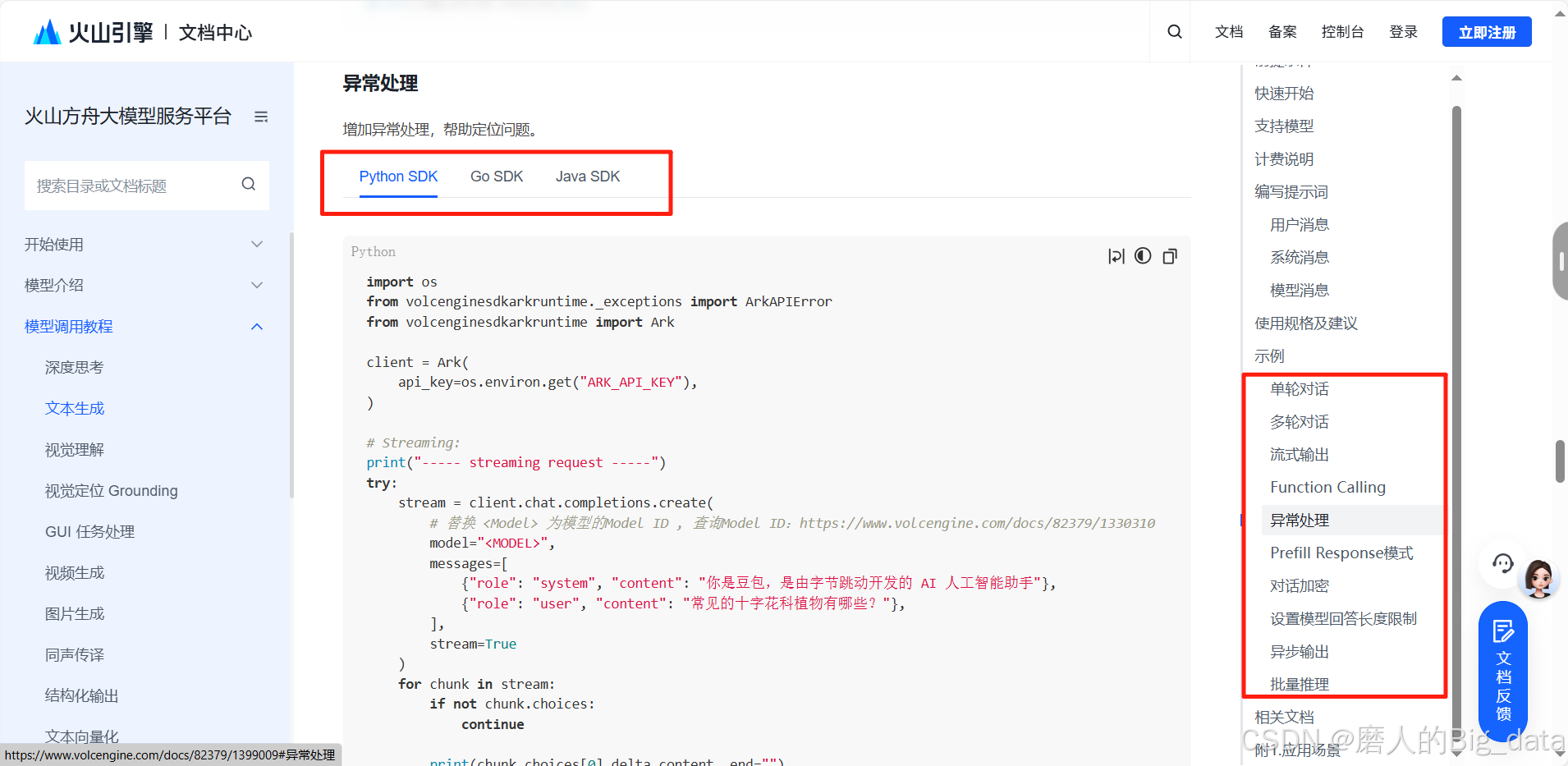Open 文档 in the top navigation
The image size is (1568, 766).
click(1229, 32)
